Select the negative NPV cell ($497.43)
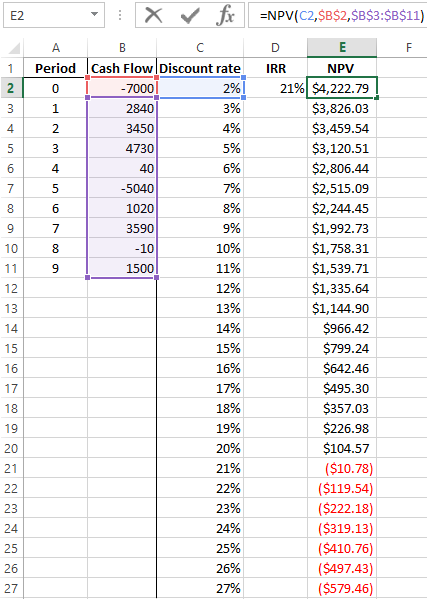Image resolution: width=427 pixels, height=599 pixels. 342,568
